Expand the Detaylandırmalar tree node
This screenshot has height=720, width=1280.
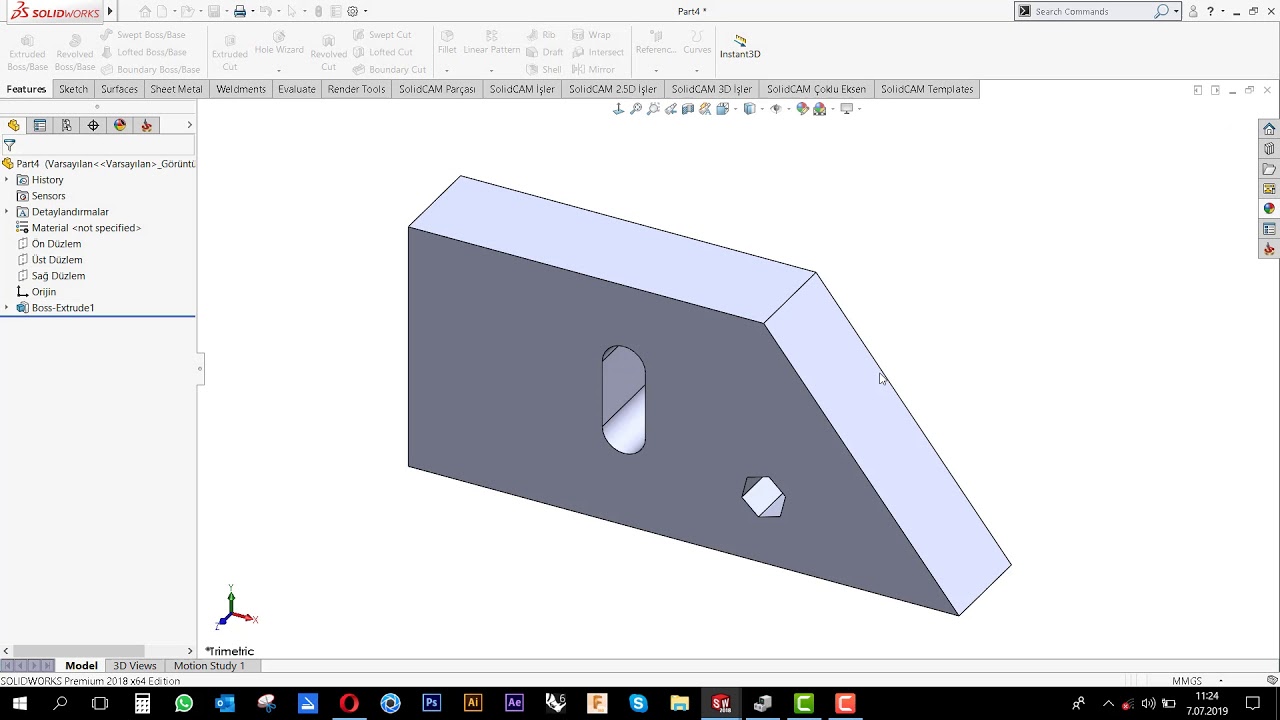[x=6, y=212]
